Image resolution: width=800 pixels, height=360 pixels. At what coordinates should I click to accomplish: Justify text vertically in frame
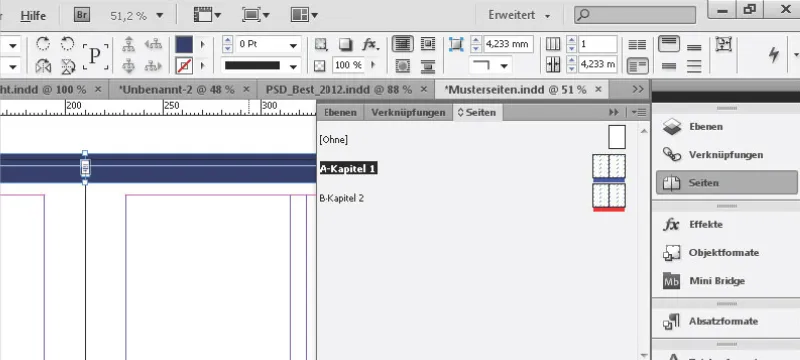click(694, 66)
